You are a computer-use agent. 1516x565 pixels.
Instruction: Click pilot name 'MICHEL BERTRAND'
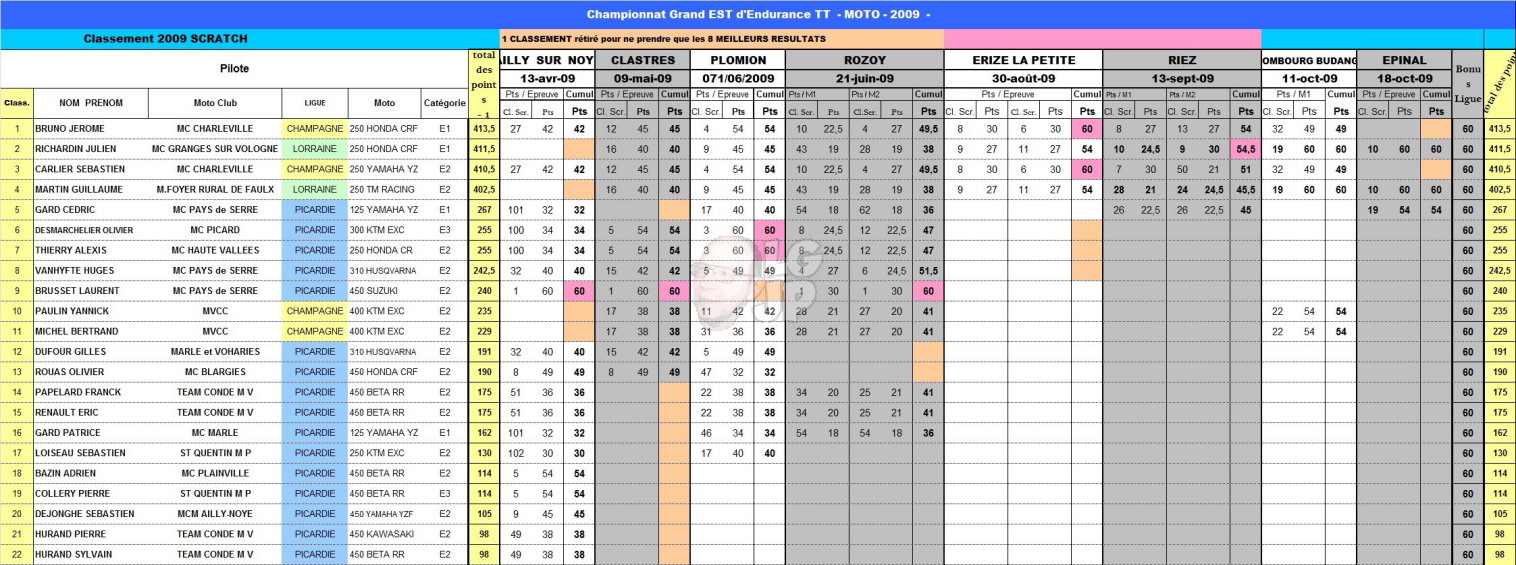click(x=76, y=331)
